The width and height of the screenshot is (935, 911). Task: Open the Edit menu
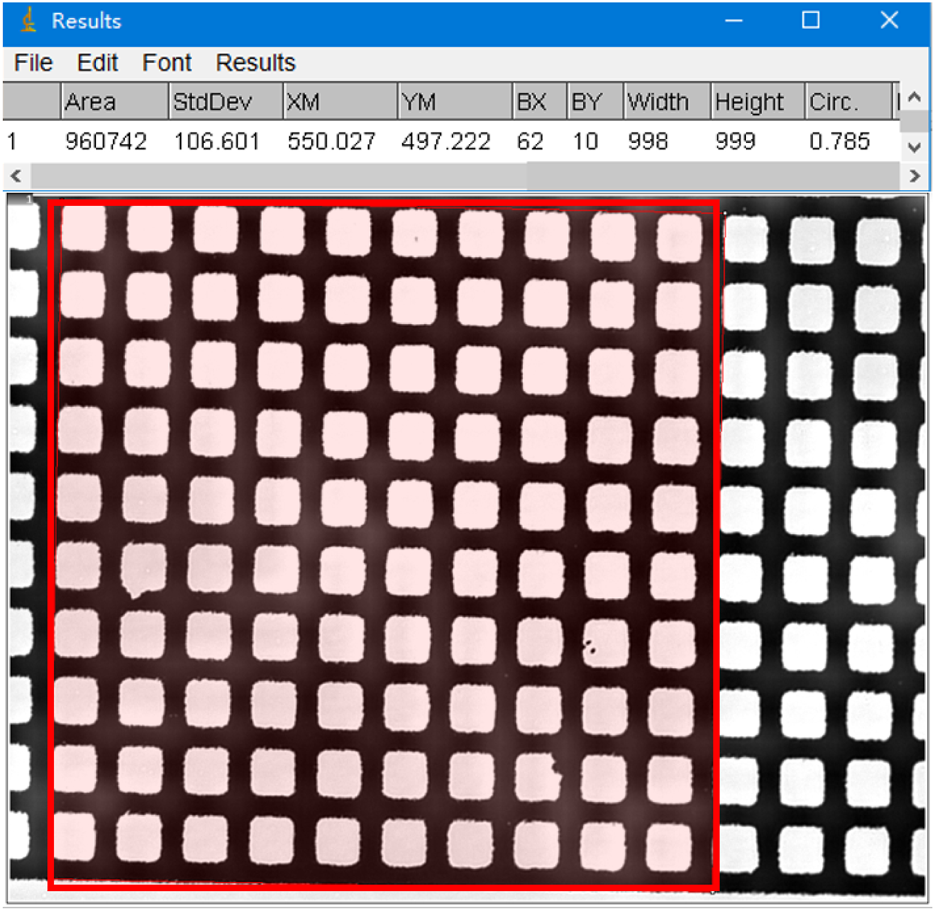[x=97, y=63]
